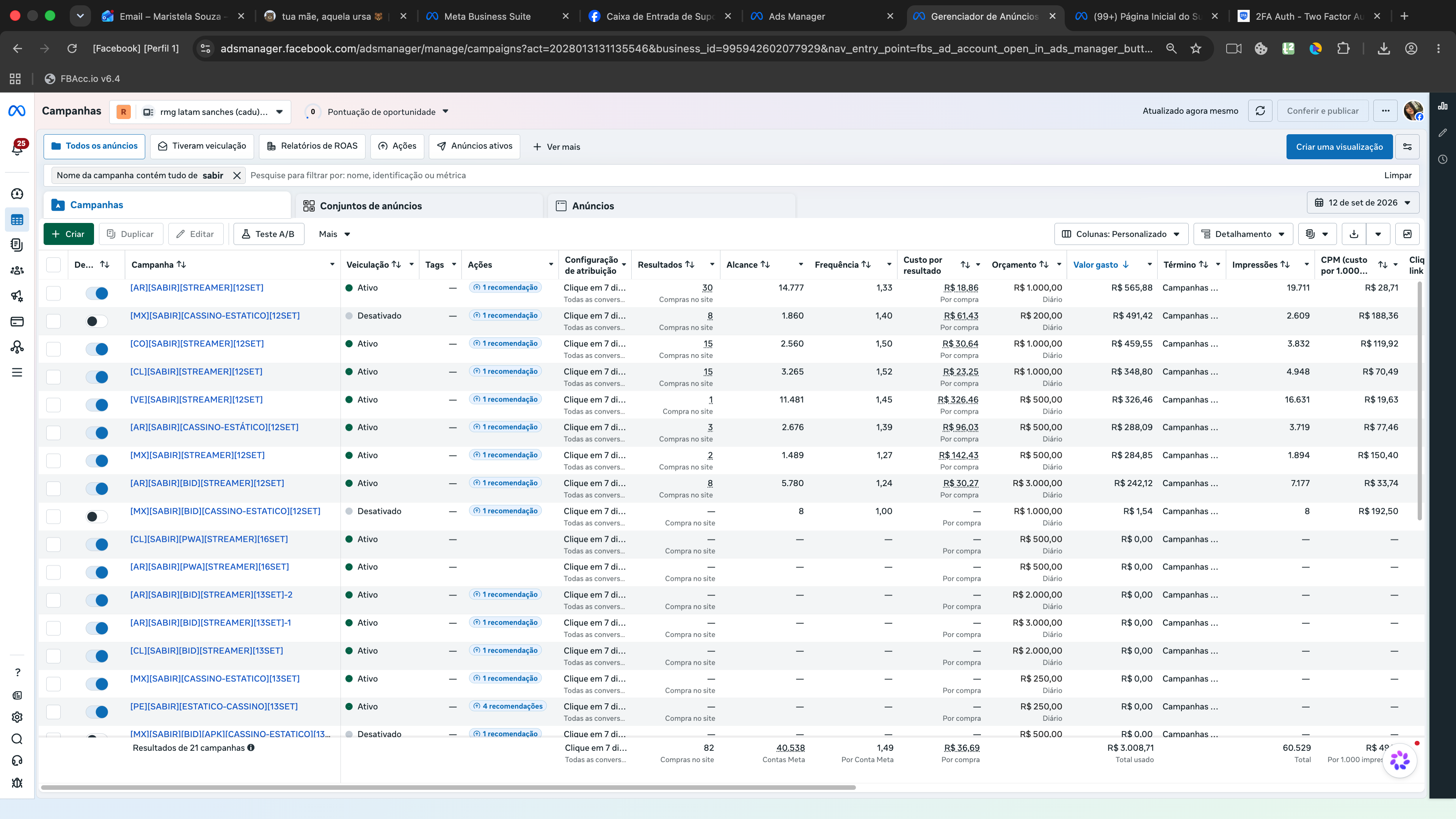This screenshot has height=819, width=1456.
Task: Turn off [CL][SABIR][STREAMER][12SET] campaign toggle
Action: tap(97, 377)
